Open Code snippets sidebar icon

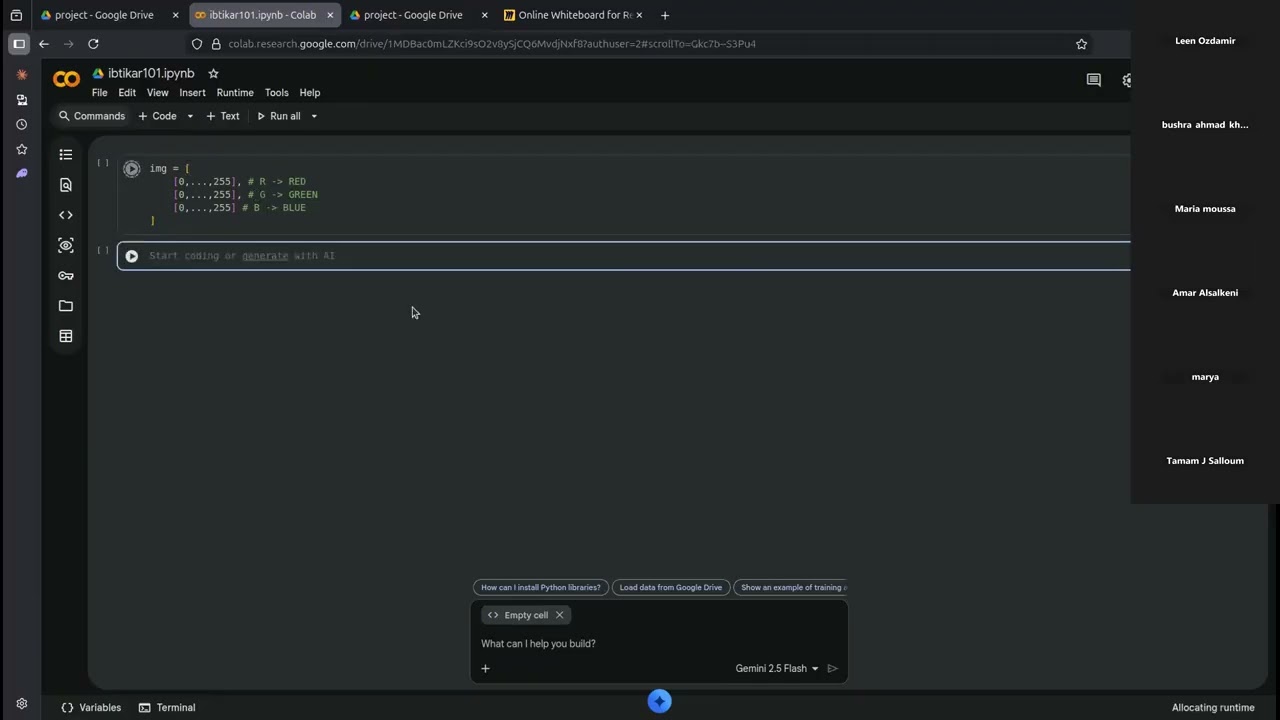(66, 215)
